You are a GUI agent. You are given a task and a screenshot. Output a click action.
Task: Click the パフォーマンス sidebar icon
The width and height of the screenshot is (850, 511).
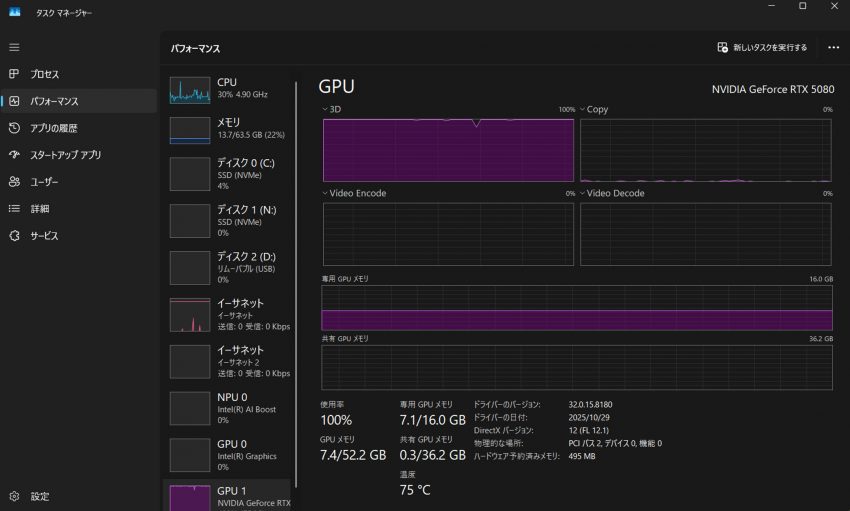14,101
